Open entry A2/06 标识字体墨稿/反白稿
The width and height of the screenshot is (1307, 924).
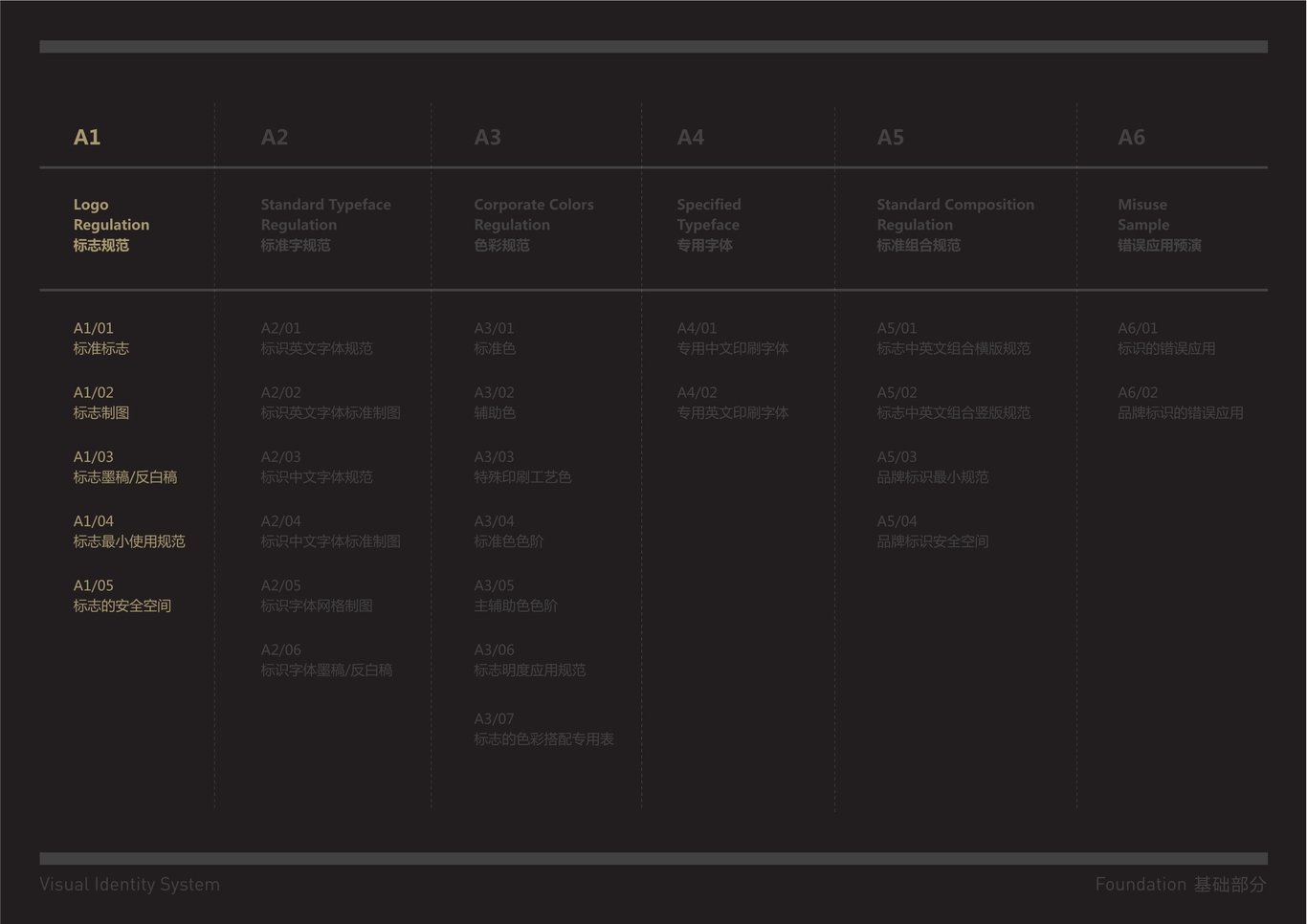pos(327,660)
